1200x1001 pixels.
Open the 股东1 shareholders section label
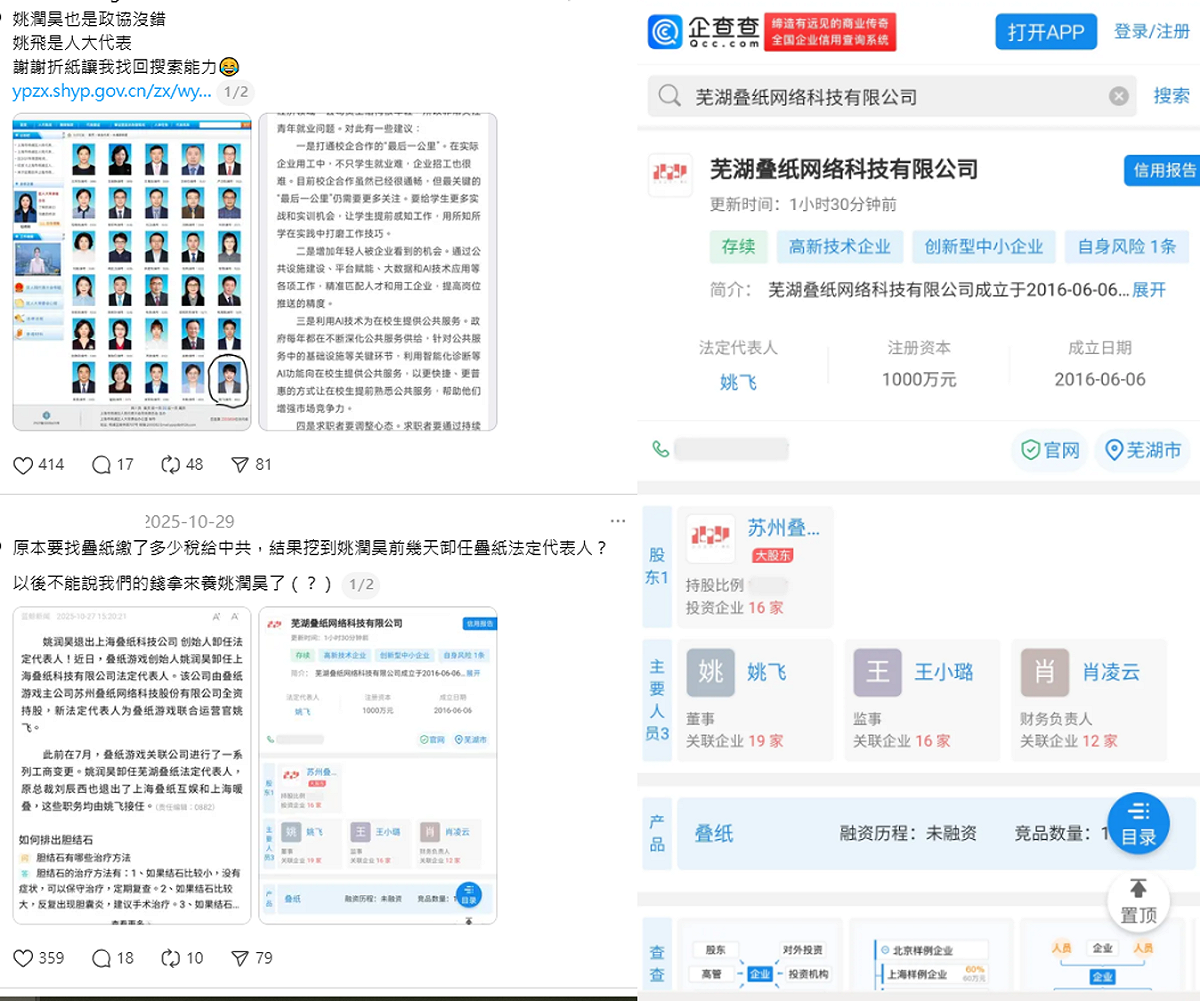[x=657, y=566]
